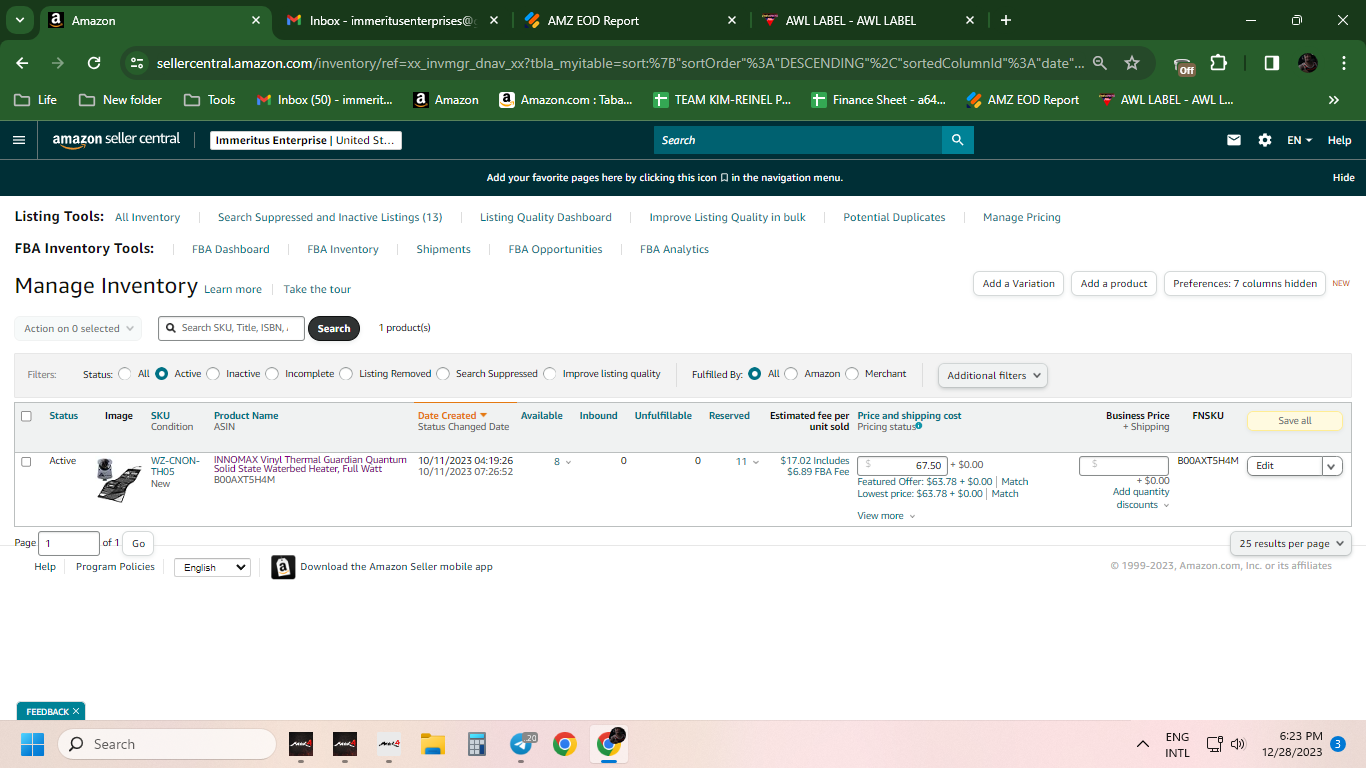The width and height of the screenshot is (1366, 768).
Task: Click the search magnifier button in header
Action: pyautogui.click(x=957, y=140)
